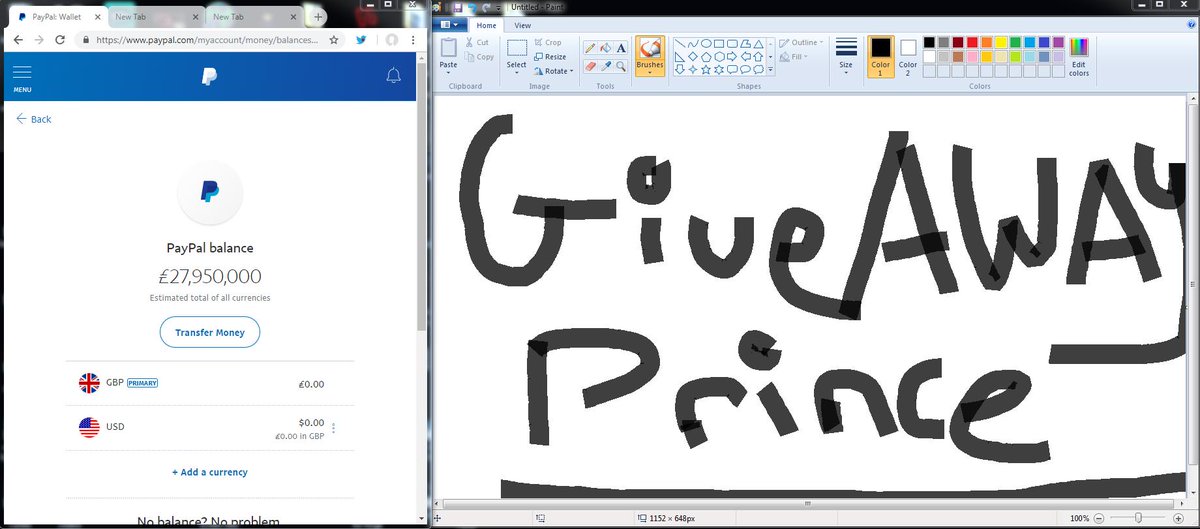Choose the Line shape in Shapes gallery
Screen dimensions: 1200x529
[x=680, y=44]
